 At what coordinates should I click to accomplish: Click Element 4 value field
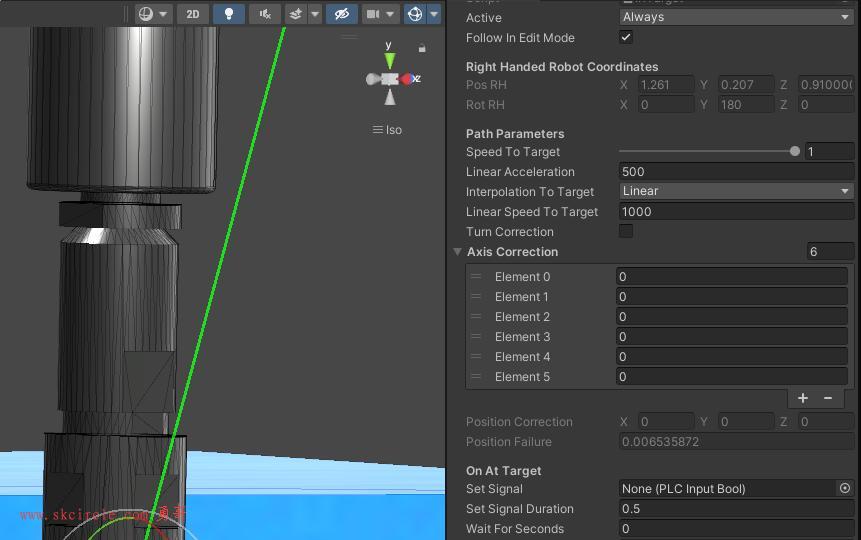(x=732, y=357)
